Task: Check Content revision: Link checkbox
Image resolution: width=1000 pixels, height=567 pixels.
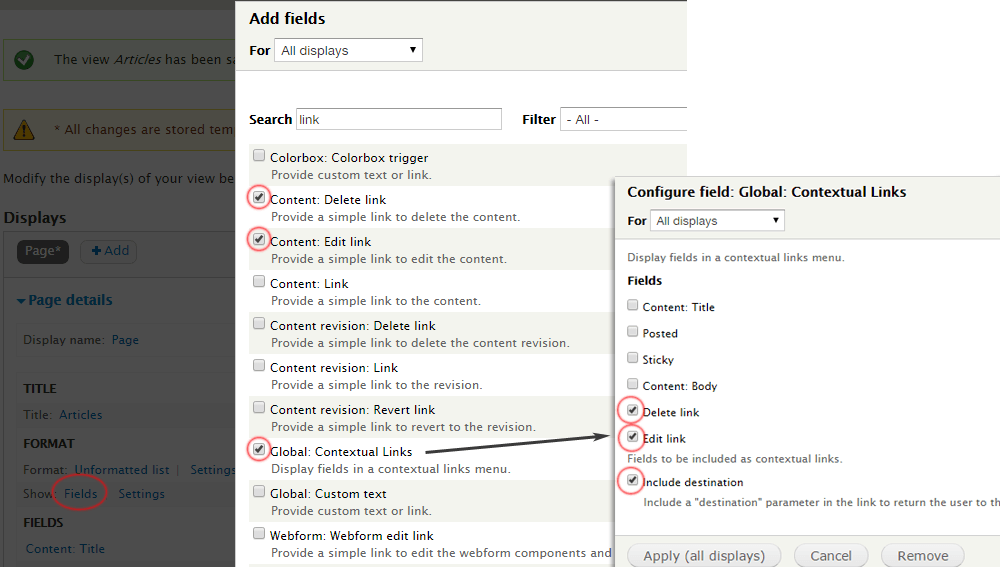Action: pos(259,365)
